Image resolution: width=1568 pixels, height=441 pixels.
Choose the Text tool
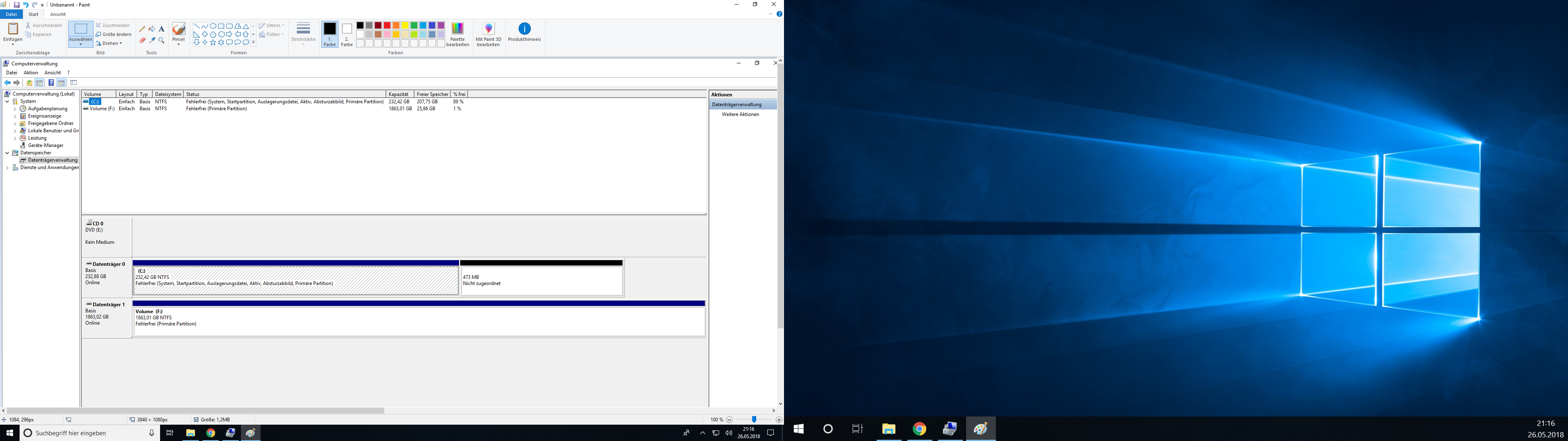pyautogui.click(x=161, y=29)
